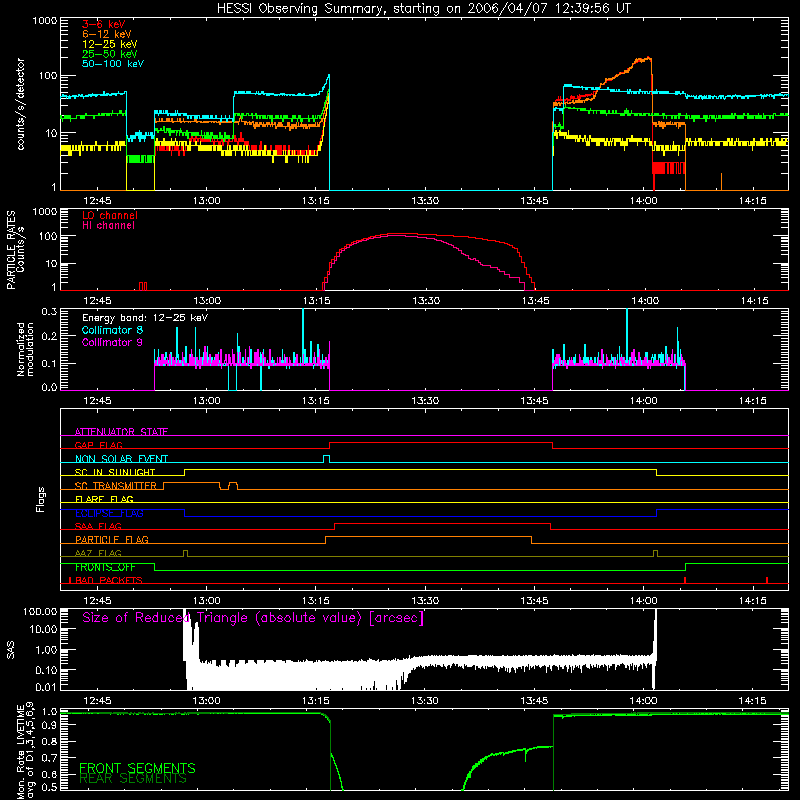
Task: Select the 'FRONT SEGMENTS' legend label
Action: (x=137, y=768)
